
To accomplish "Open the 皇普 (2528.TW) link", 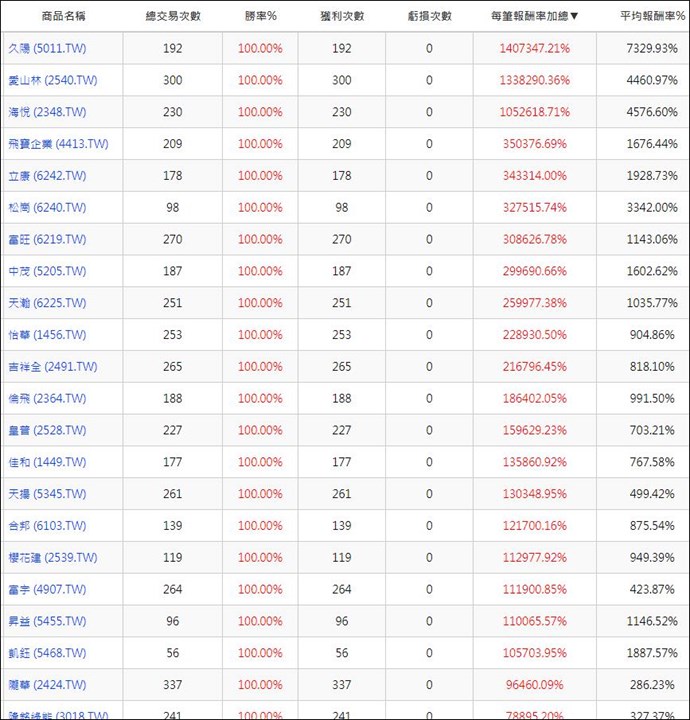I will click(46, 431).
